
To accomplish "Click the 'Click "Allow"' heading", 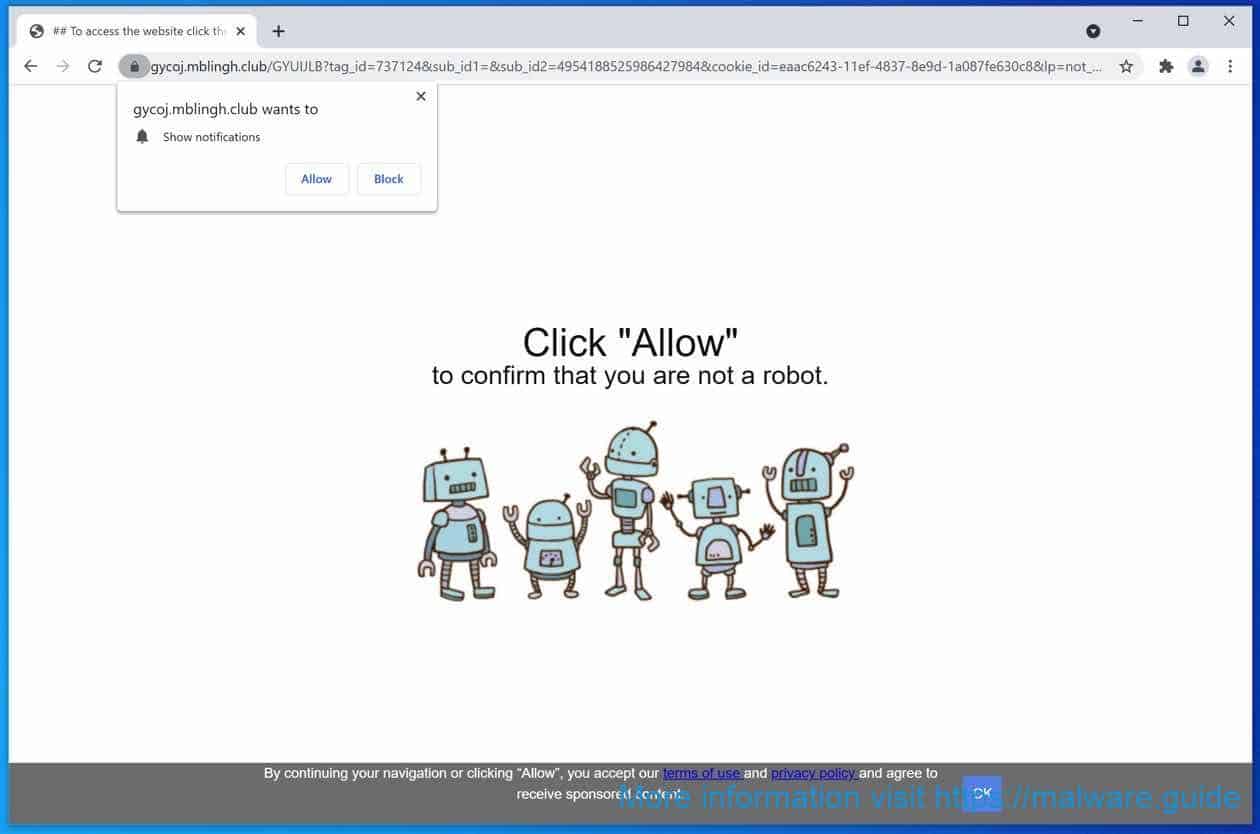I will [630, 343].
